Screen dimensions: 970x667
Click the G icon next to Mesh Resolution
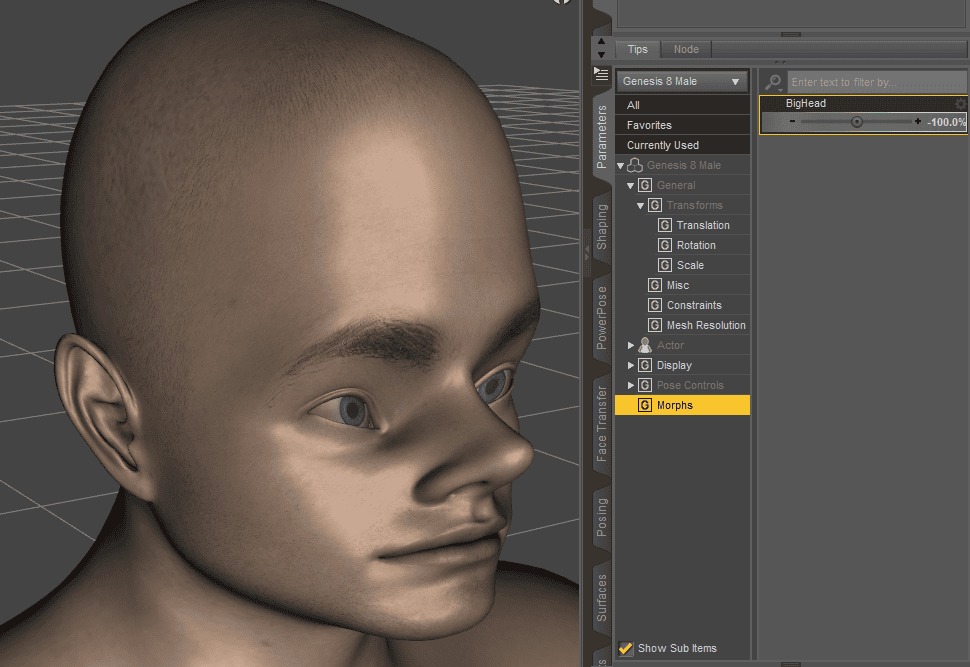pyautogui.click(x=653, y=325)
